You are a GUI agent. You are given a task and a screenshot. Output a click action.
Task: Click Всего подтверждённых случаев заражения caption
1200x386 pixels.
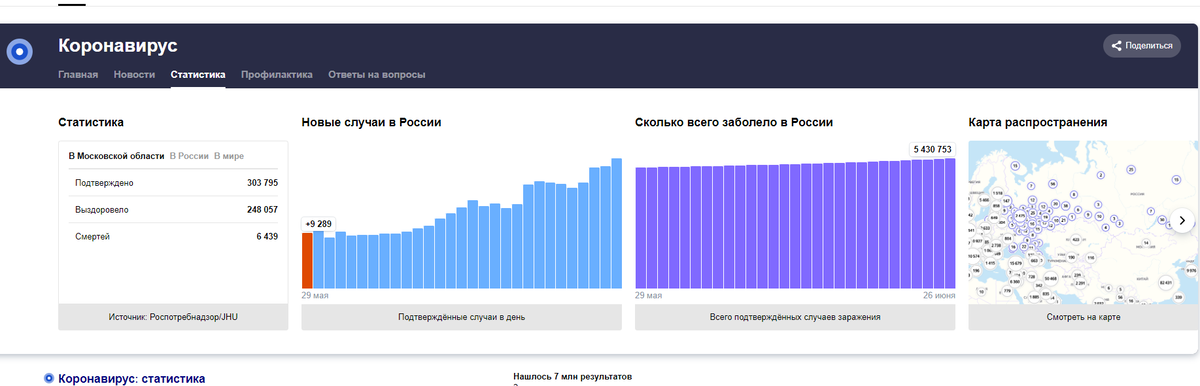click(x=795, y=317)
